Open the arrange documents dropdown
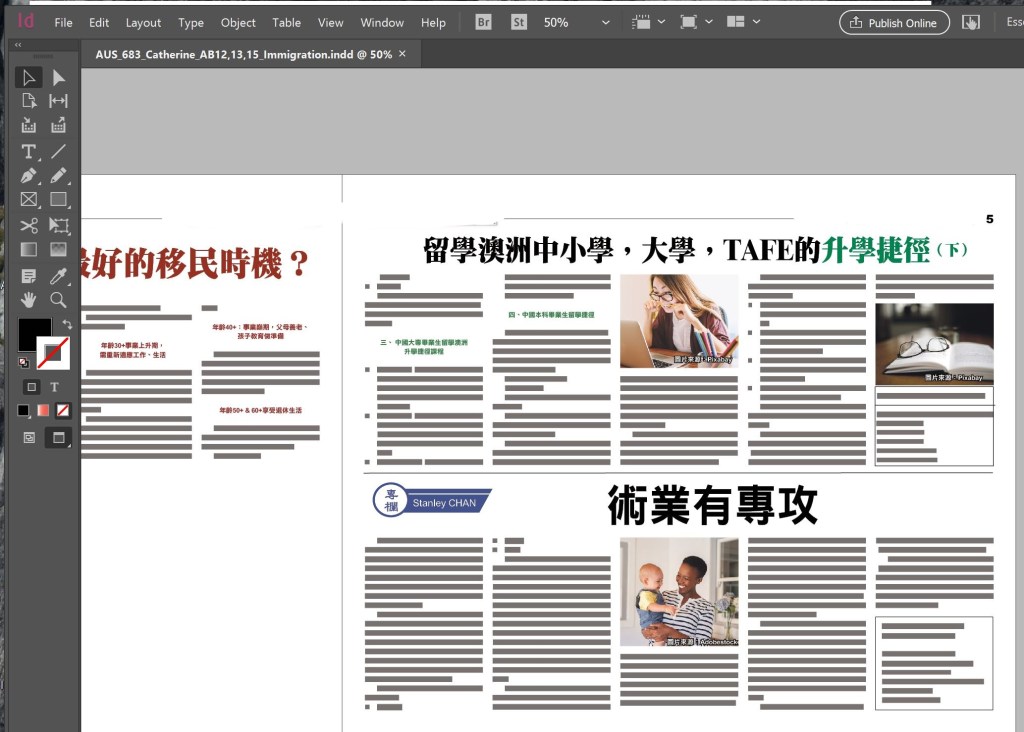This screenshot has width=1024, height=732. [758, 22]
